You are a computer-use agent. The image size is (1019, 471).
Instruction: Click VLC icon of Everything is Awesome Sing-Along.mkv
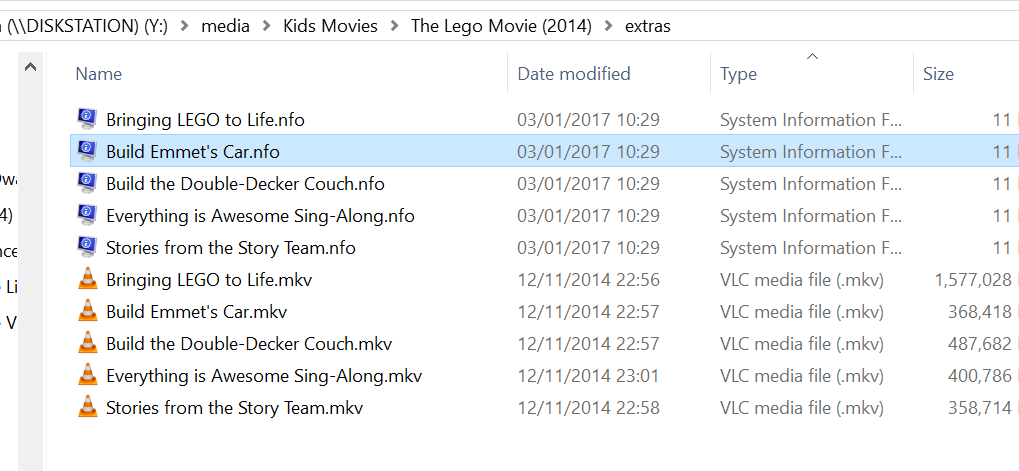pos(88,376)
